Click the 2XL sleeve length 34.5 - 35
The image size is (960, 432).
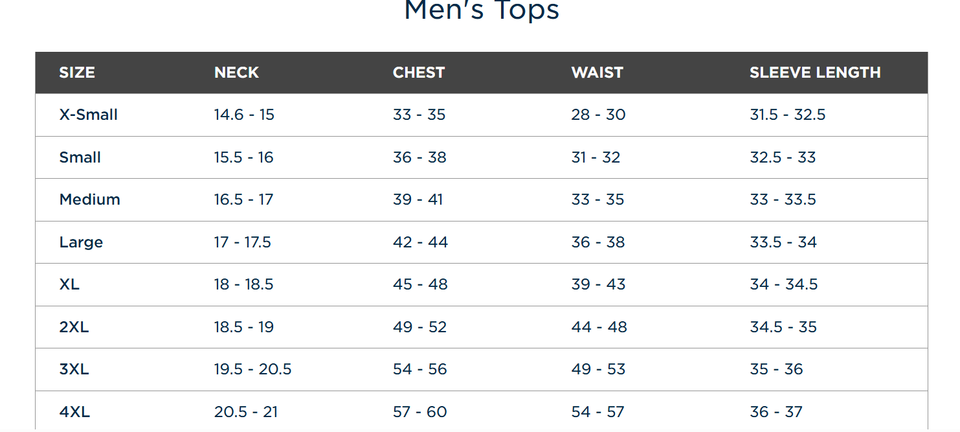783,327
